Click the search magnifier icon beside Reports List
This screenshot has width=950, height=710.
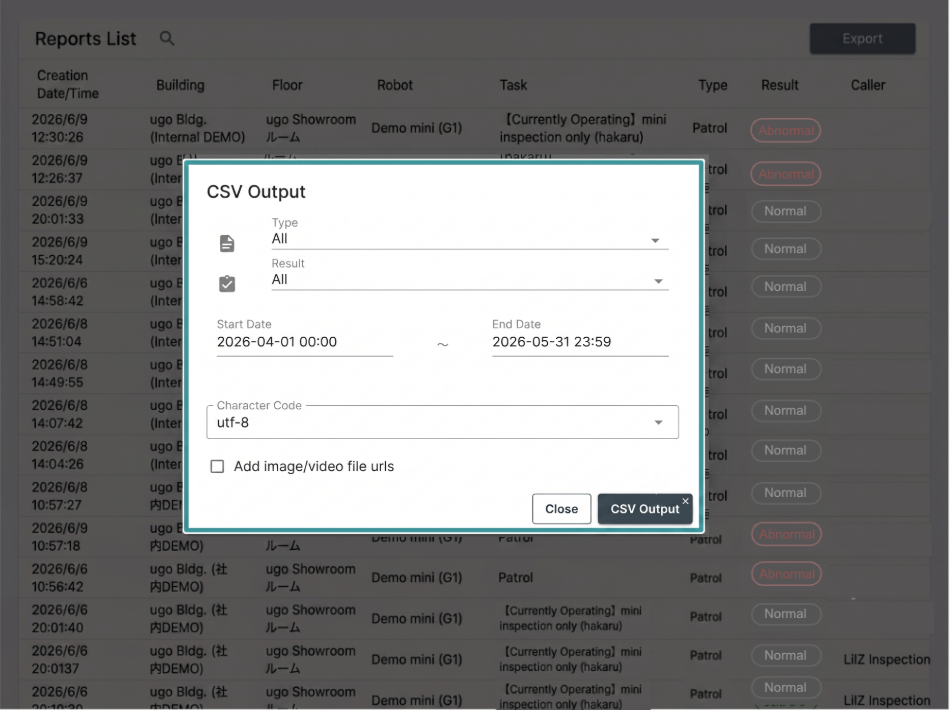click(x=167, y=39)
